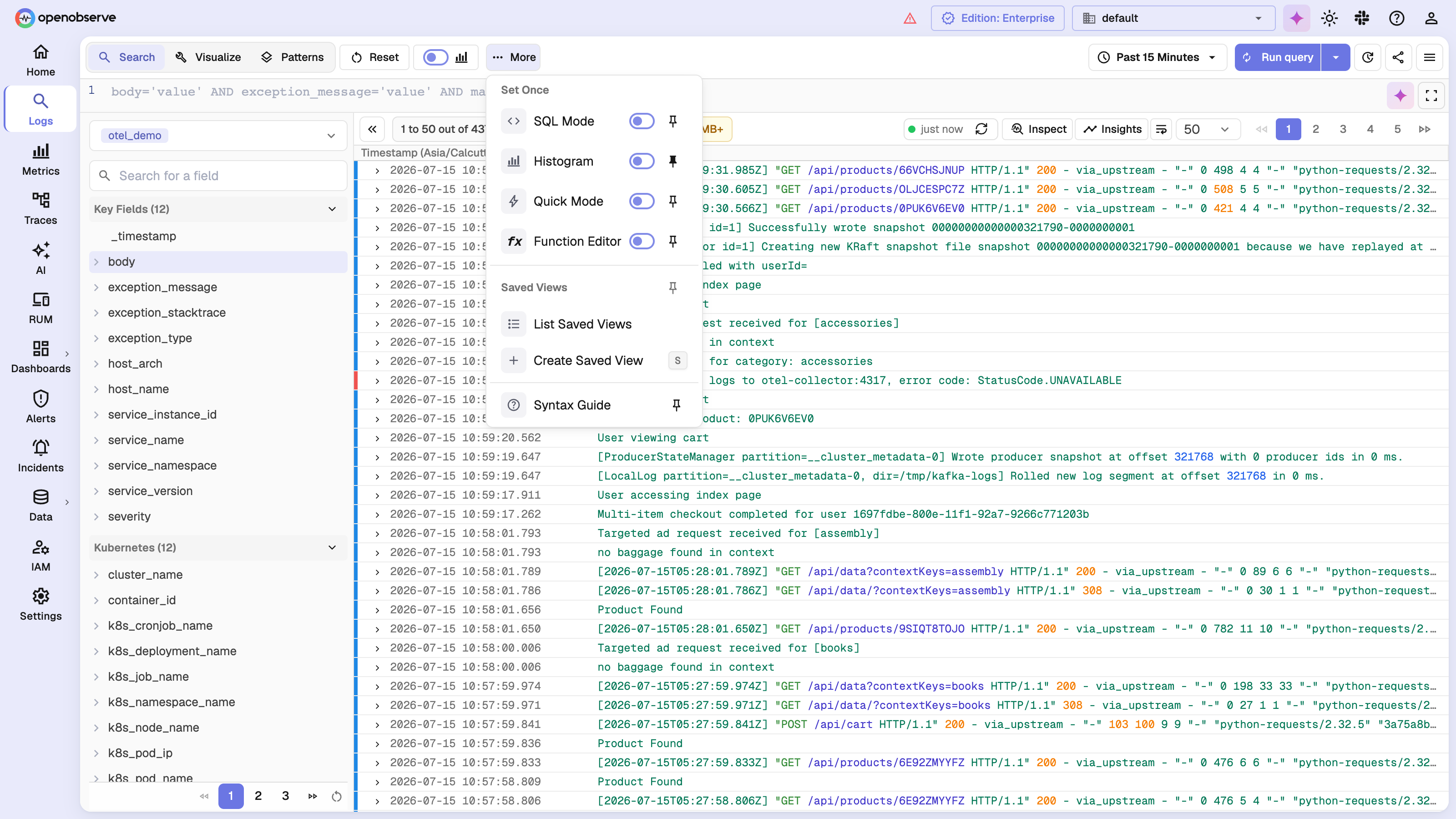1456x819 pixels.
Task: Open the AI assistant sparkle button in header
Action: point(1297,18)
